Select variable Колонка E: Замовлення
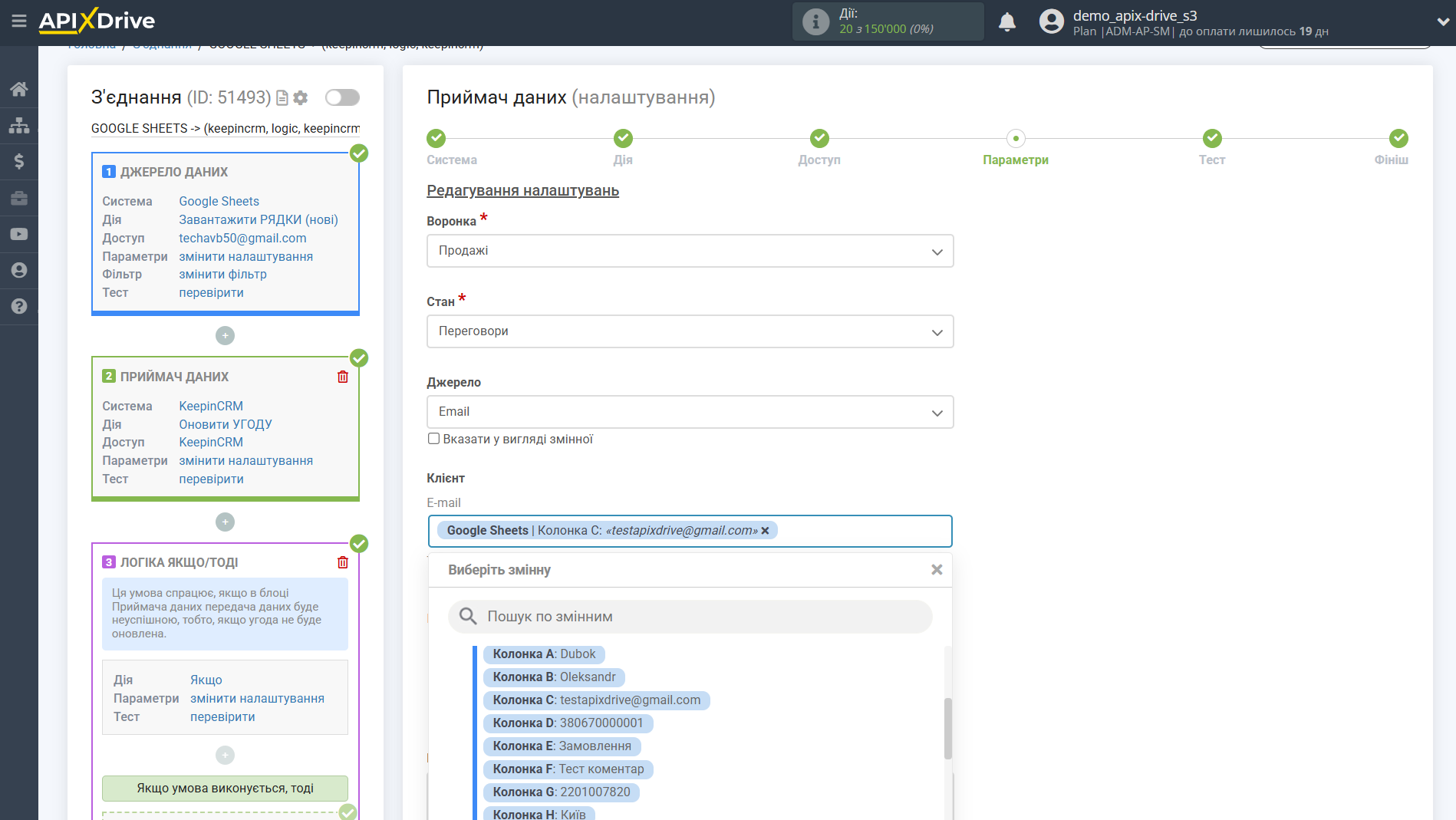Screen dimensions: 1456x820 562,746
